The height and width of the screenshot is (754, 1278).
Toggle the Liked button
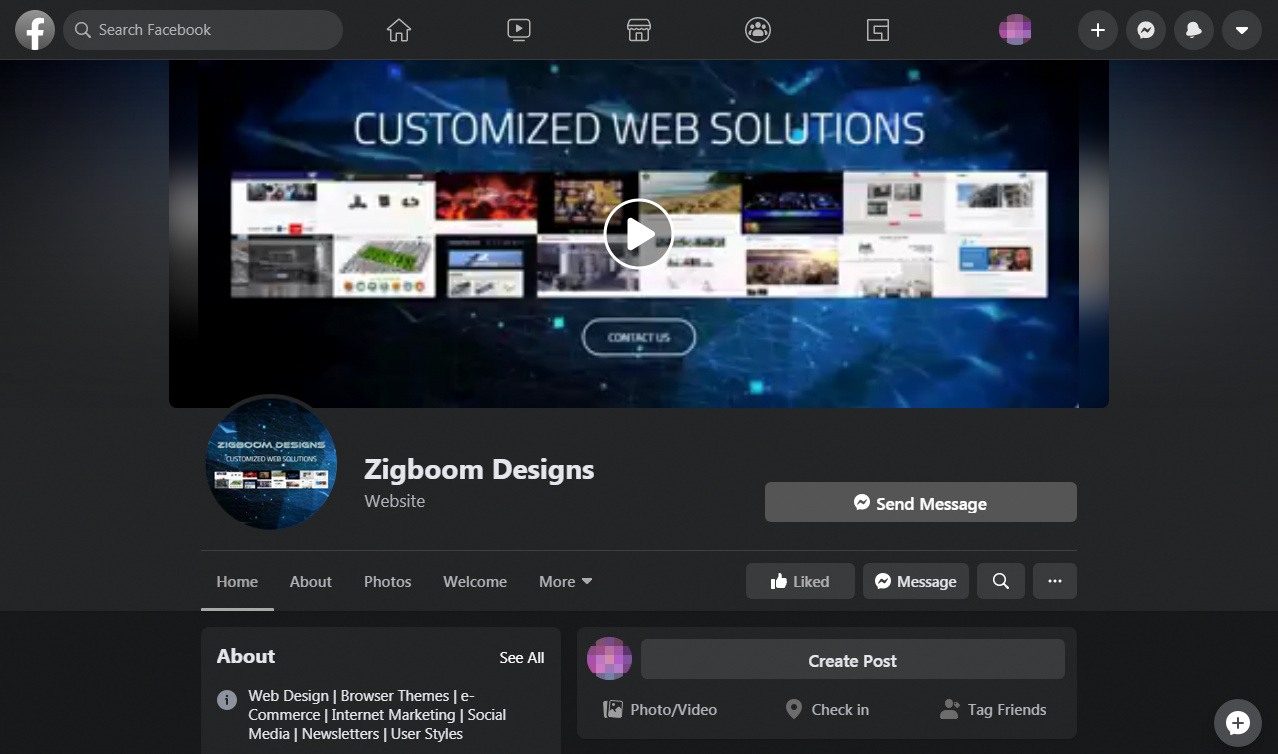800,581
